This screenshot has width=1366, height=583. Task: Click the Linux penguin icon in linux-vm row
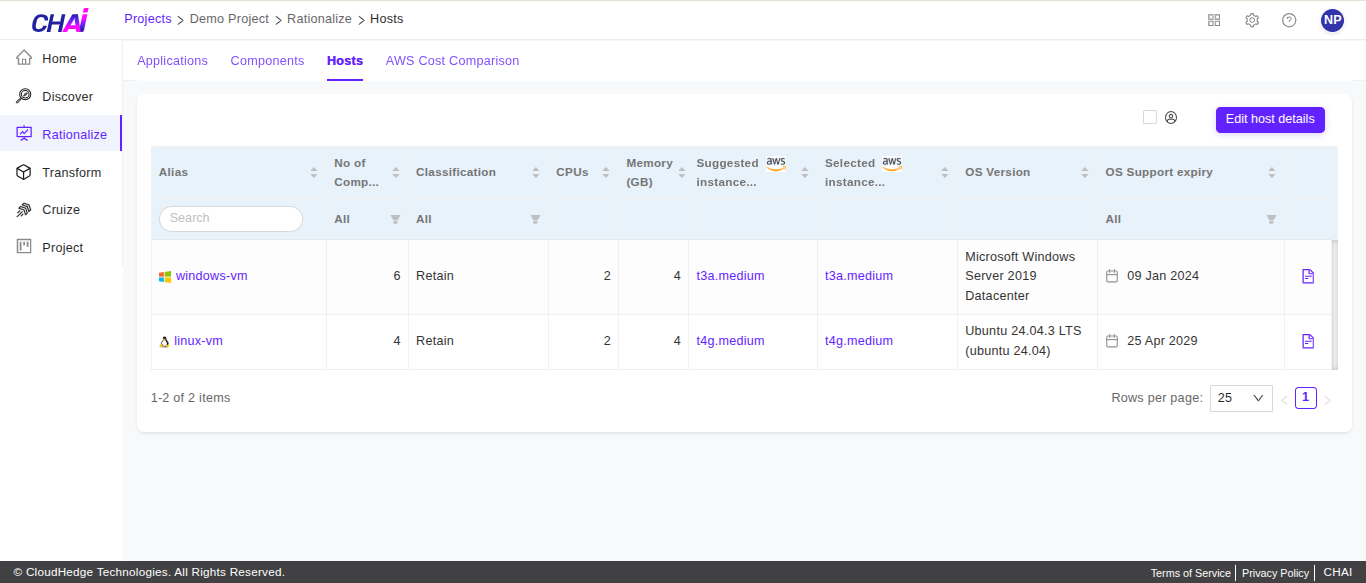pos(165,342)
